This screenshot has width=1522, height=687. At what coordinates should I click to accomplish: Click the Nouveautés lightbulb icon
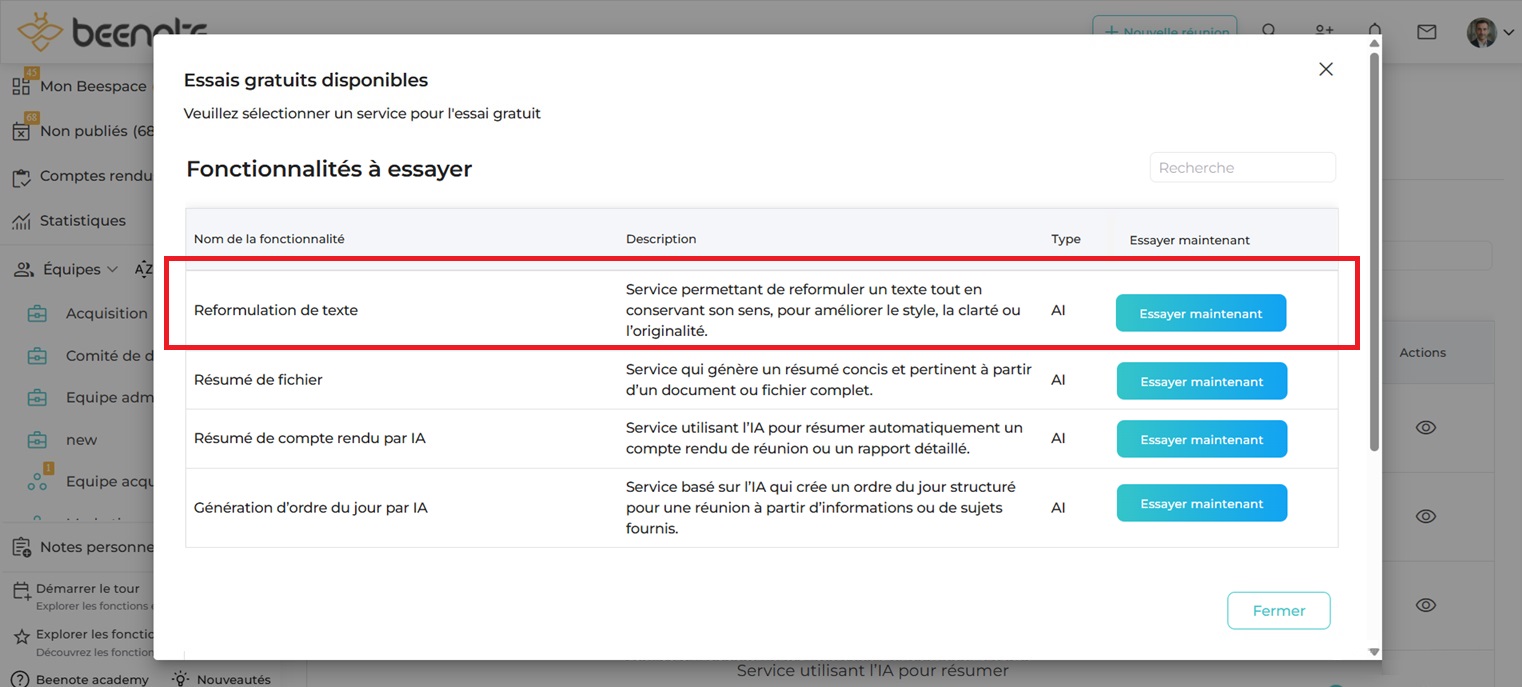[x=181, y=678]
